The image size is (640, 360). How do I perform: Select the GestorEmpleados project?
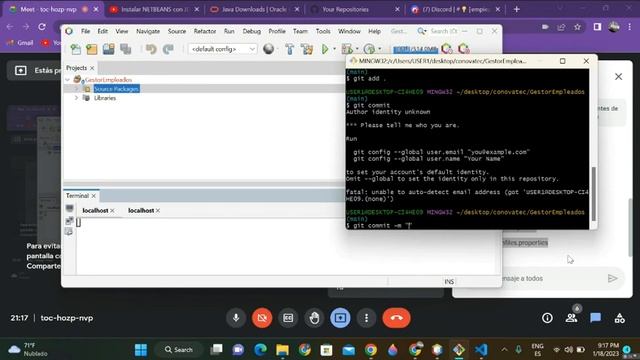coord(108,80)
